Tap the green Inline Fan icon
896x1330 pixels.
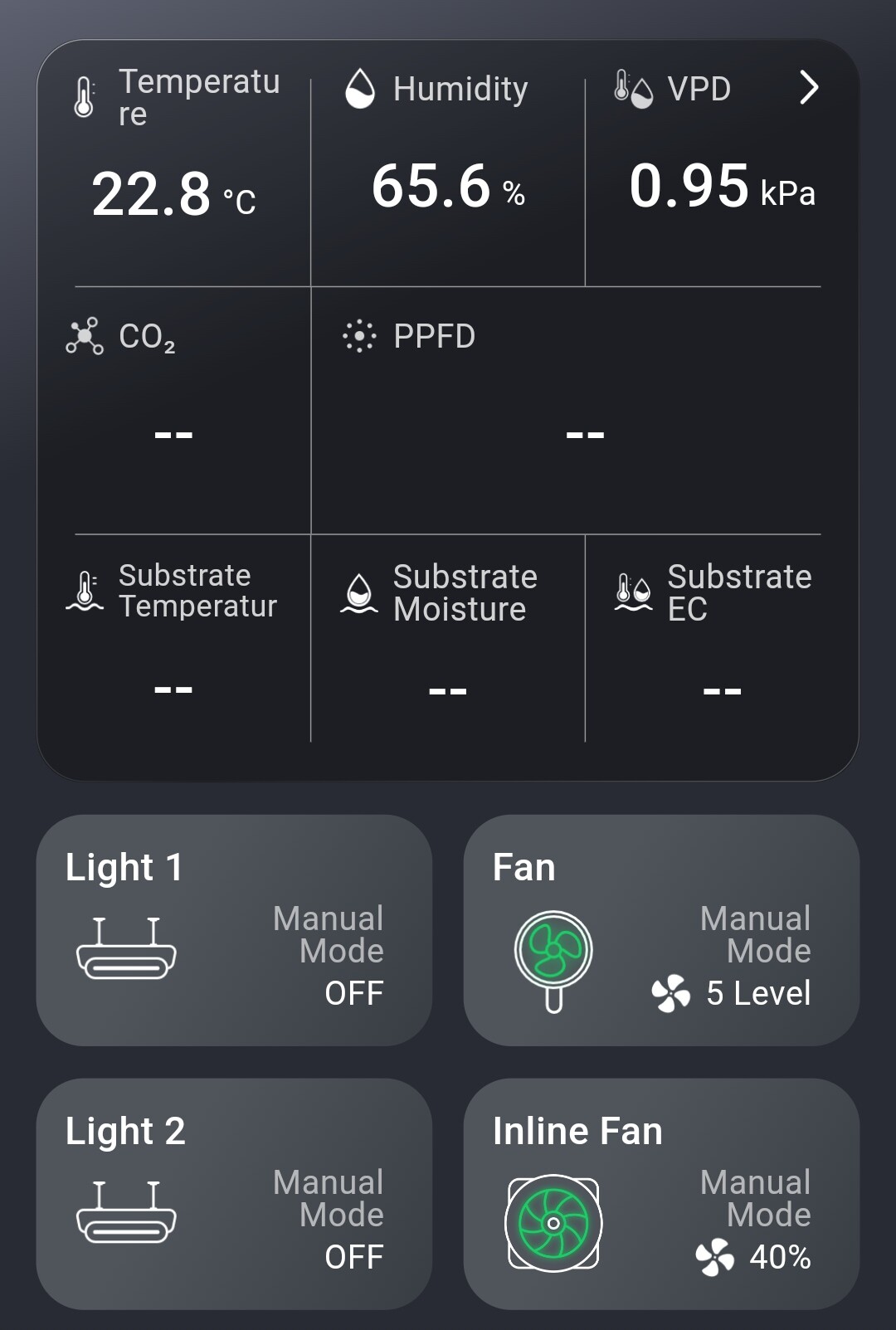click(x=553, y=1222)
